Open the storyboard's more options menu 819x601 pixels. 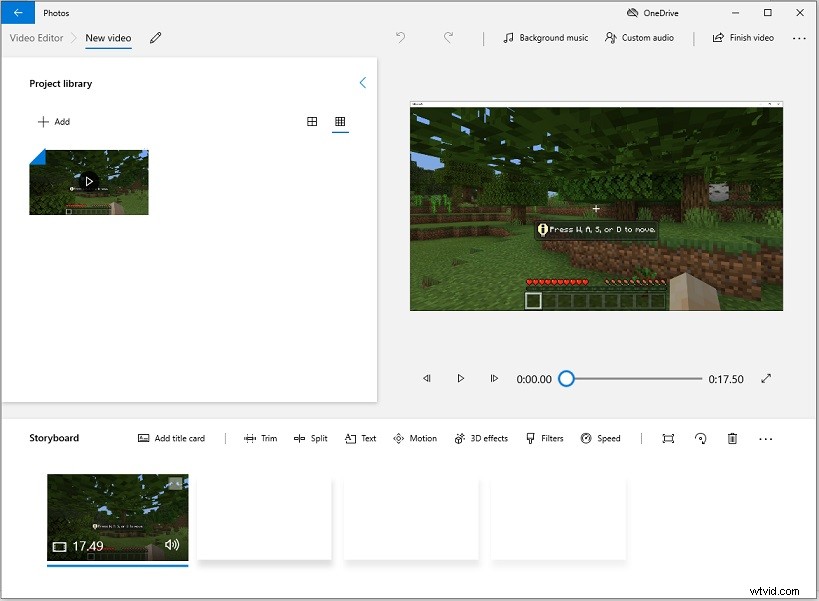(766, 438)
